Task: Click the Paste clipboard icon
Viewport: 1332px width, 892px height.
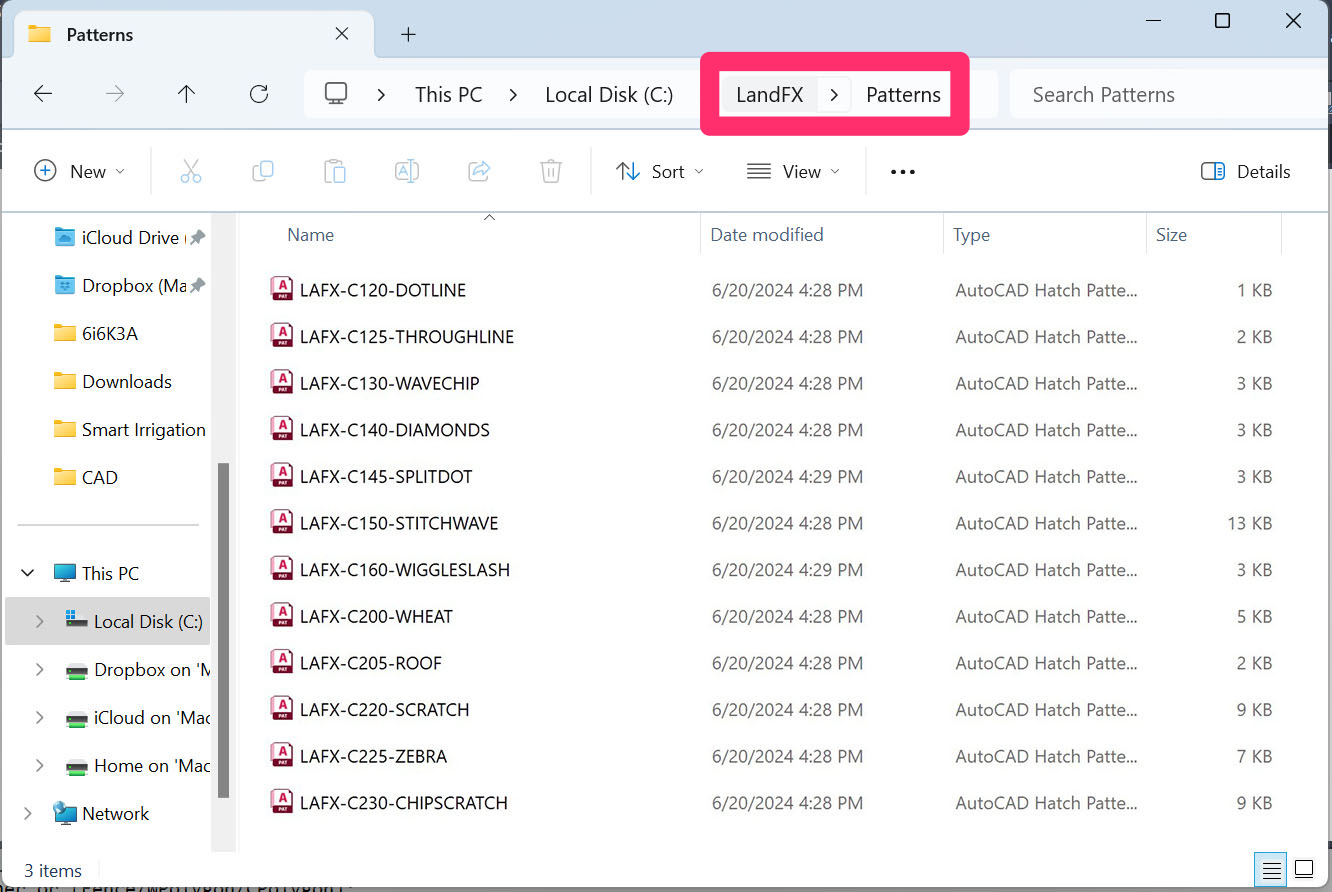Action: coord(335,171)
